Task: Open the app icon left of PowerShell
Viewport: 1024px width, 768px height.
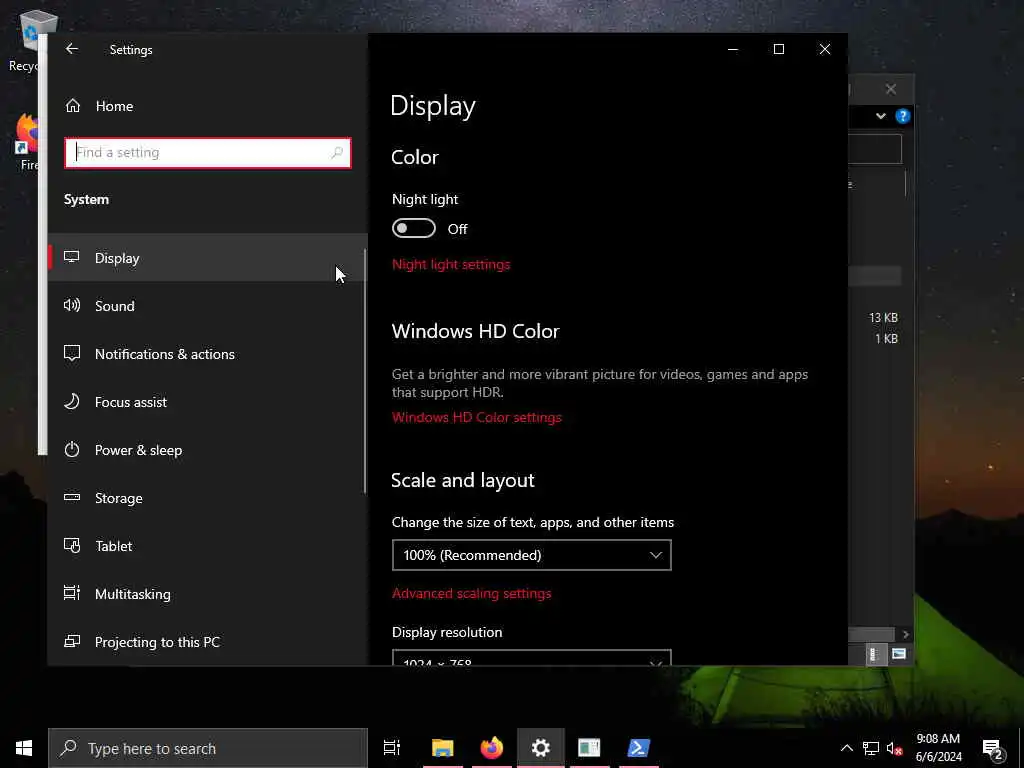Action: click(x=589, y=748)
